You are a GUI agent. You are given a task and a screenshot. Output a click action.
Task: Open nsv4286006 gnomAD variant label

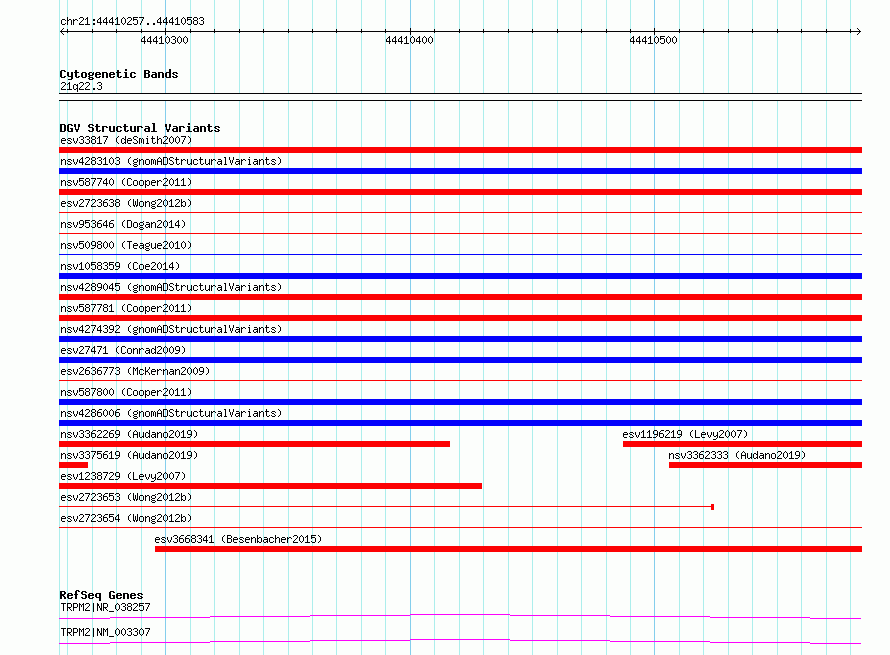point(171,413)
